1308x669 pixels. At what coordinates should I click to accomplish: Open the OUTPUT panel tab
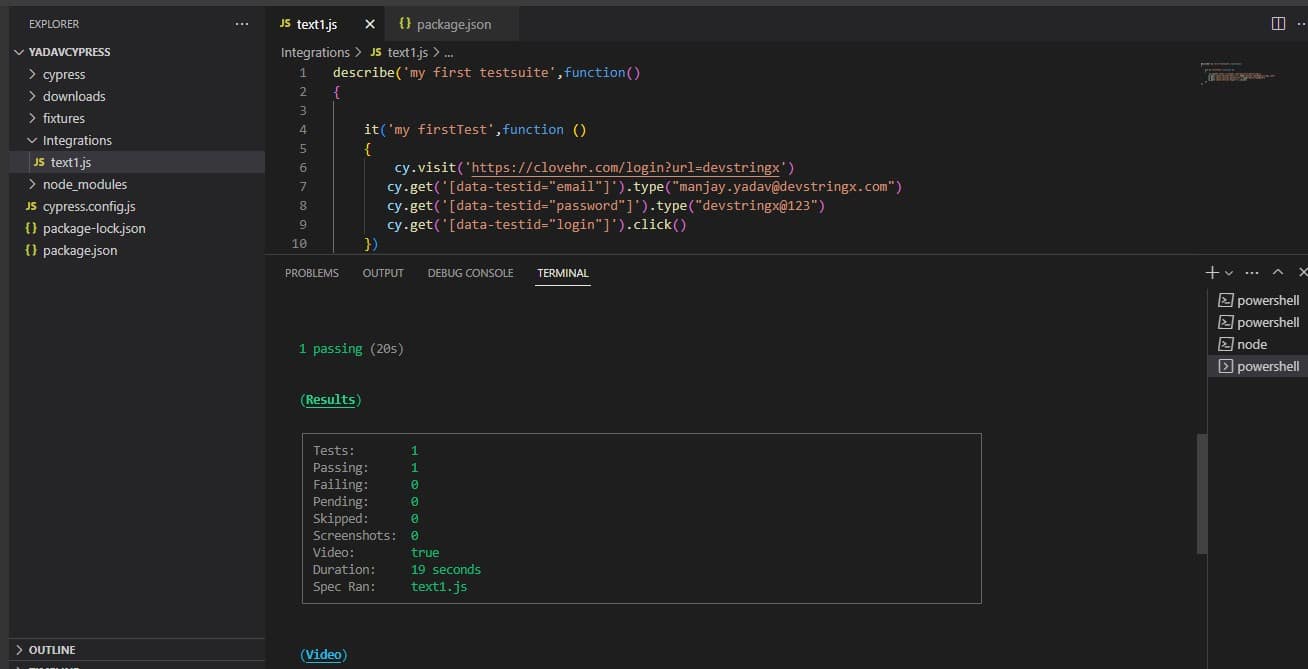(383, 273)
